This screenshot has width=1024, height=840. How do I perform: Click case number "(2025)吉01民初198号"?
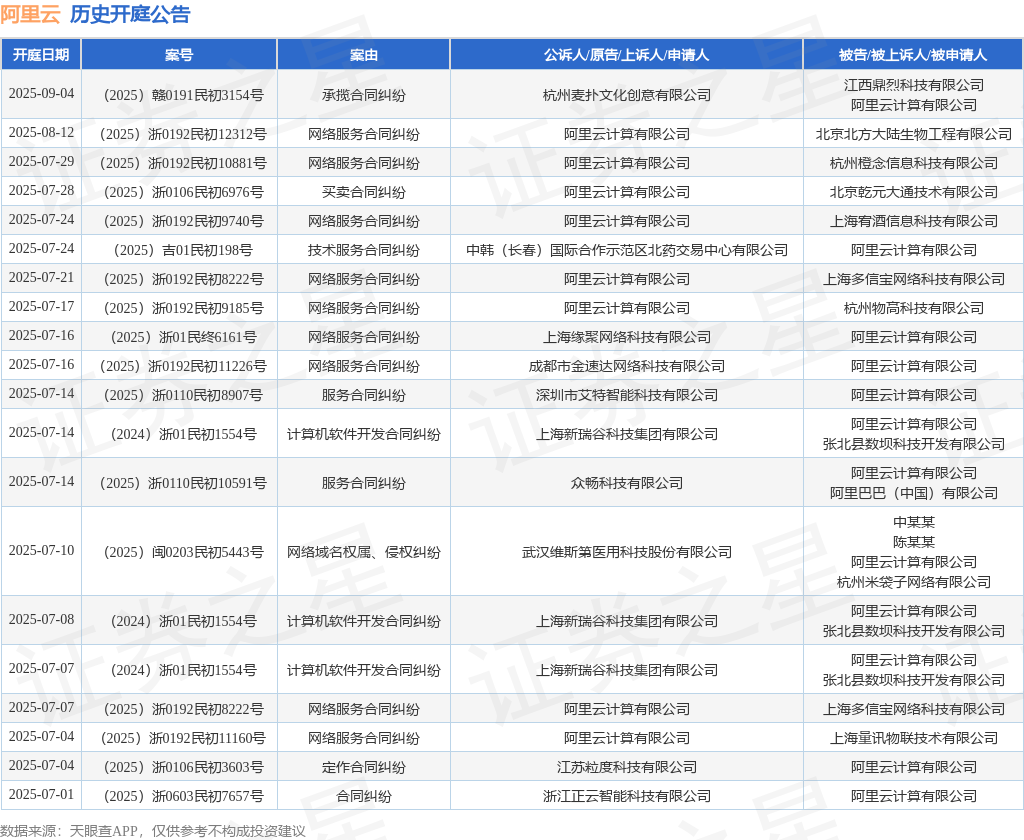[183, 250]
